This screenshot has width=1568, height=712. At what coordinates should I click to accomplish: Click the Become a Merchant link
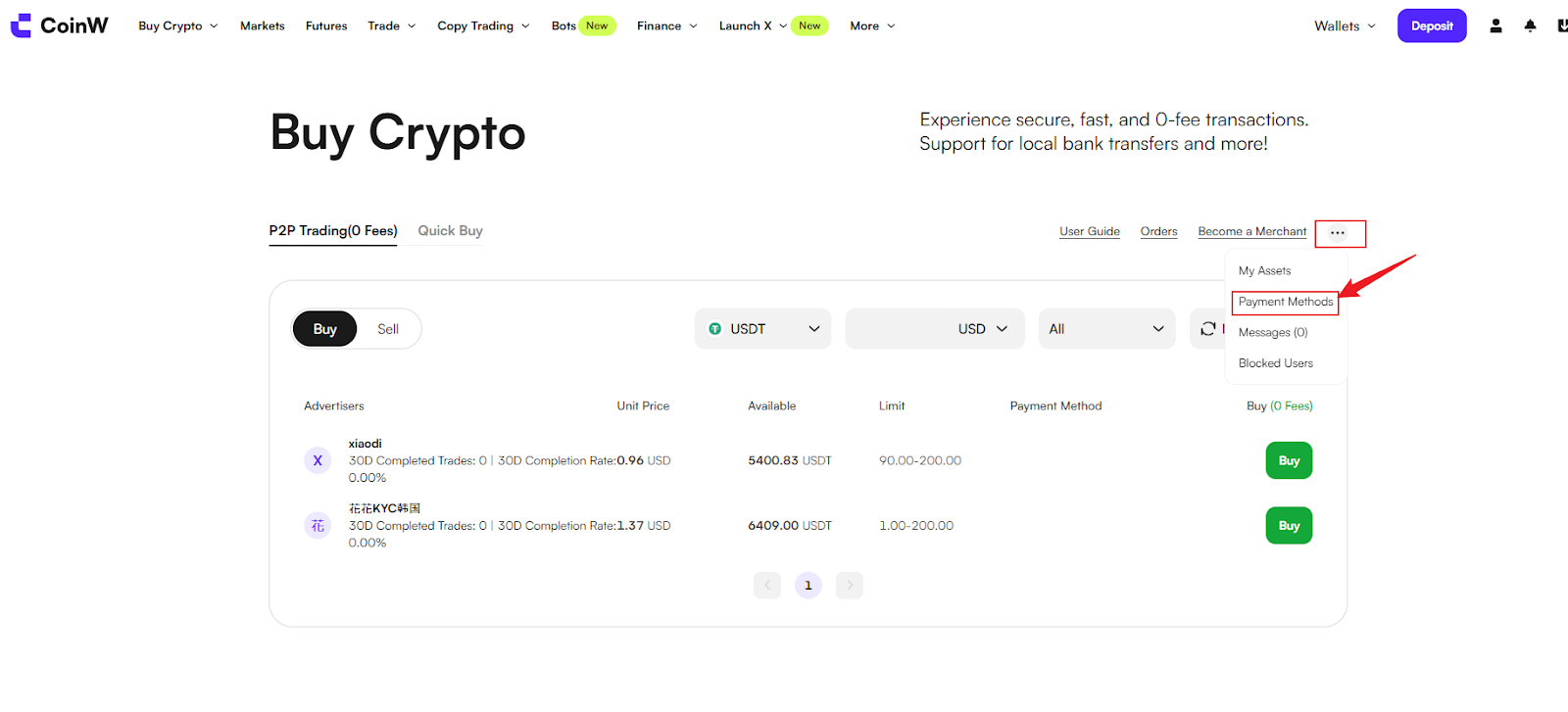tap(1252, 232)
